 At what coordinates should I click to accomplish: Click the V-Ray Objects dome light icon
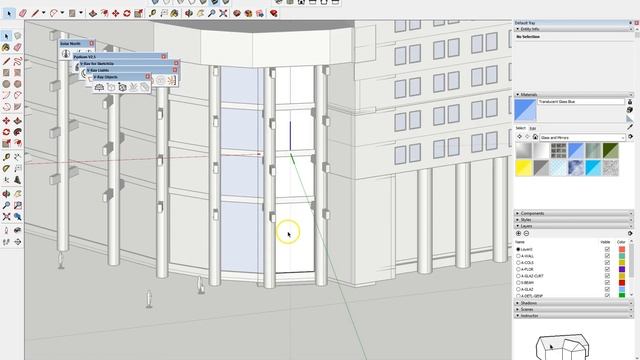(100, 87)
